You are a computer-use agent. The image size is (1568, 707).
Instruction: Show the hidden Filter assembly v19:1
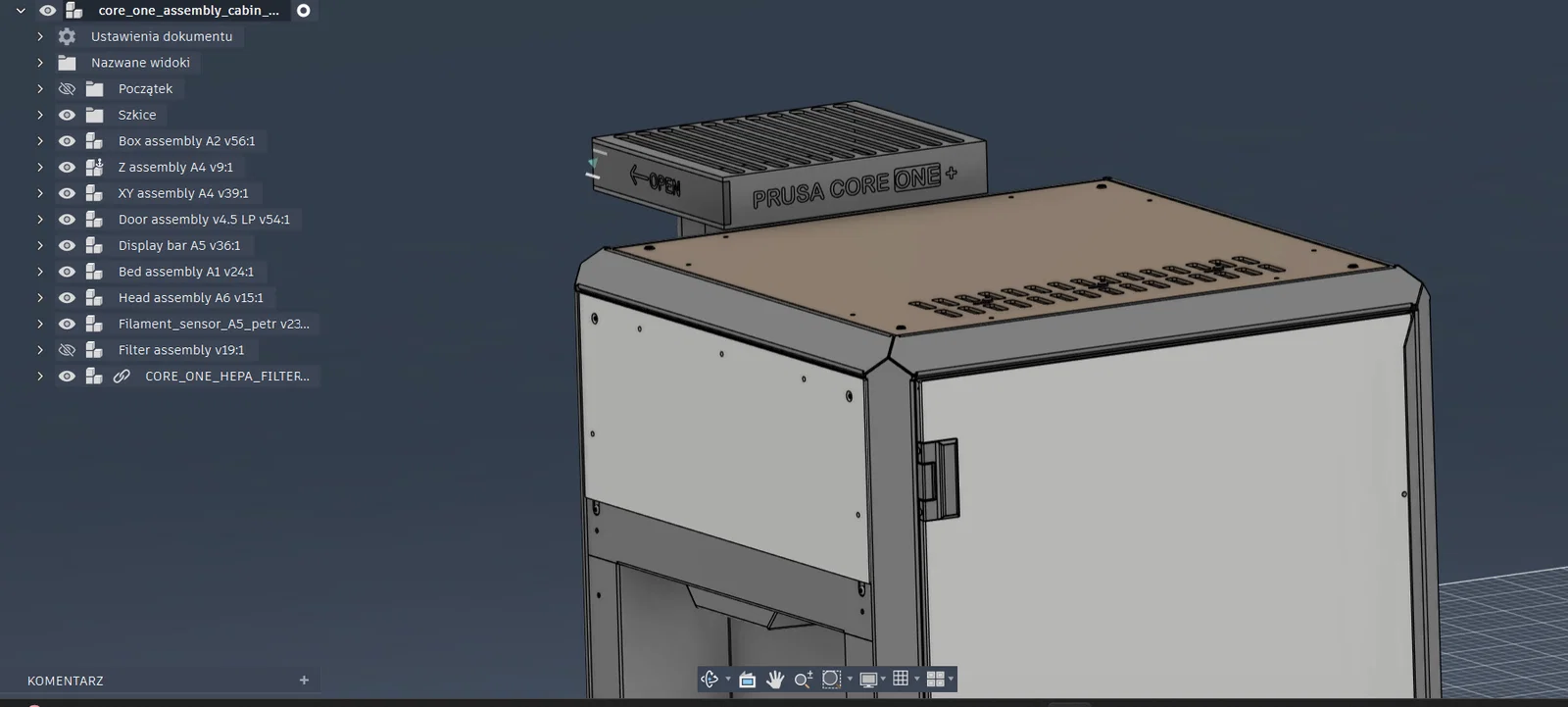[67, 350]
